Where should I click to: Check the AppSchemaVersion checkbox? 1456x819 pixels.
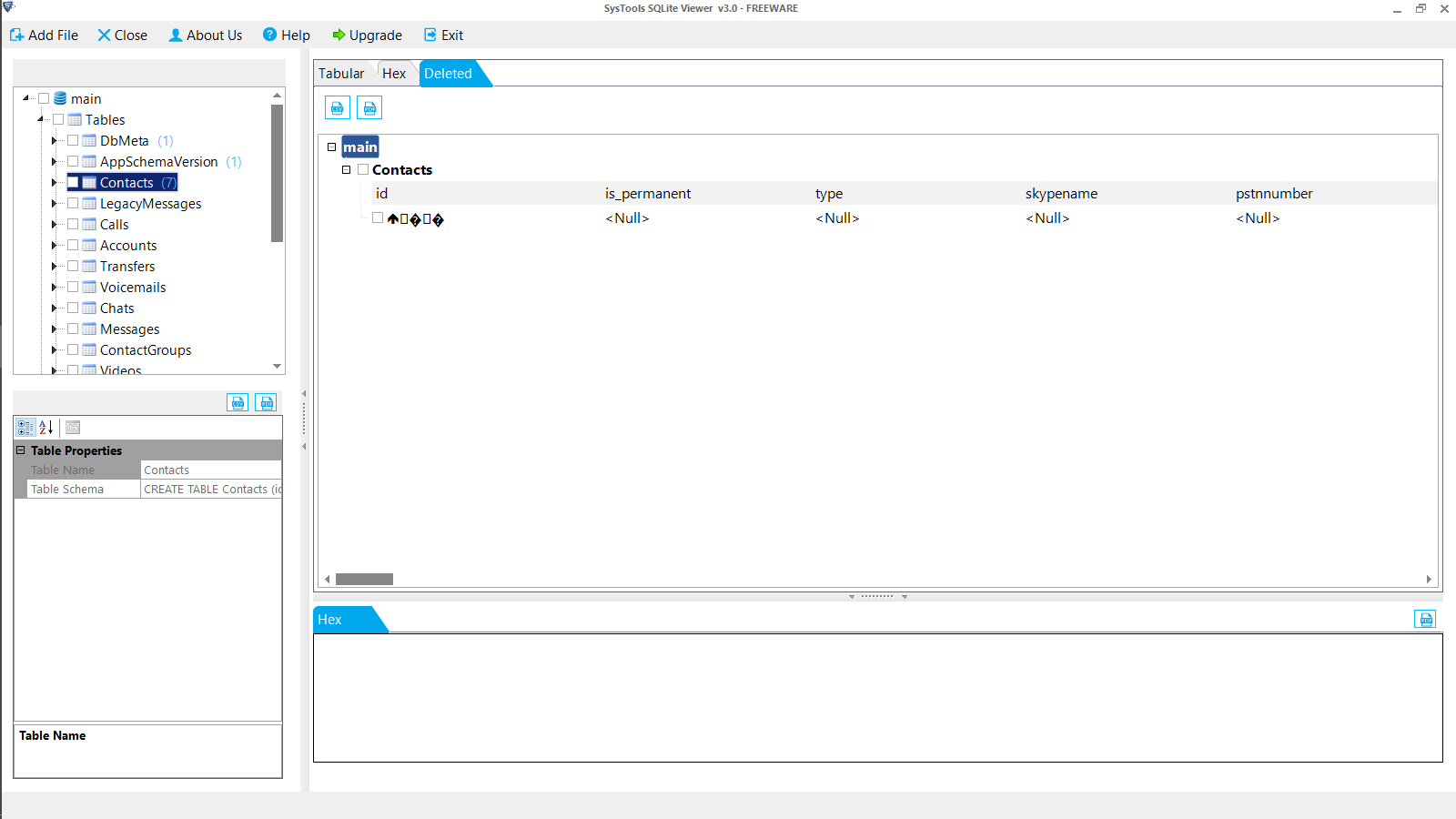[x=73, y=161]
